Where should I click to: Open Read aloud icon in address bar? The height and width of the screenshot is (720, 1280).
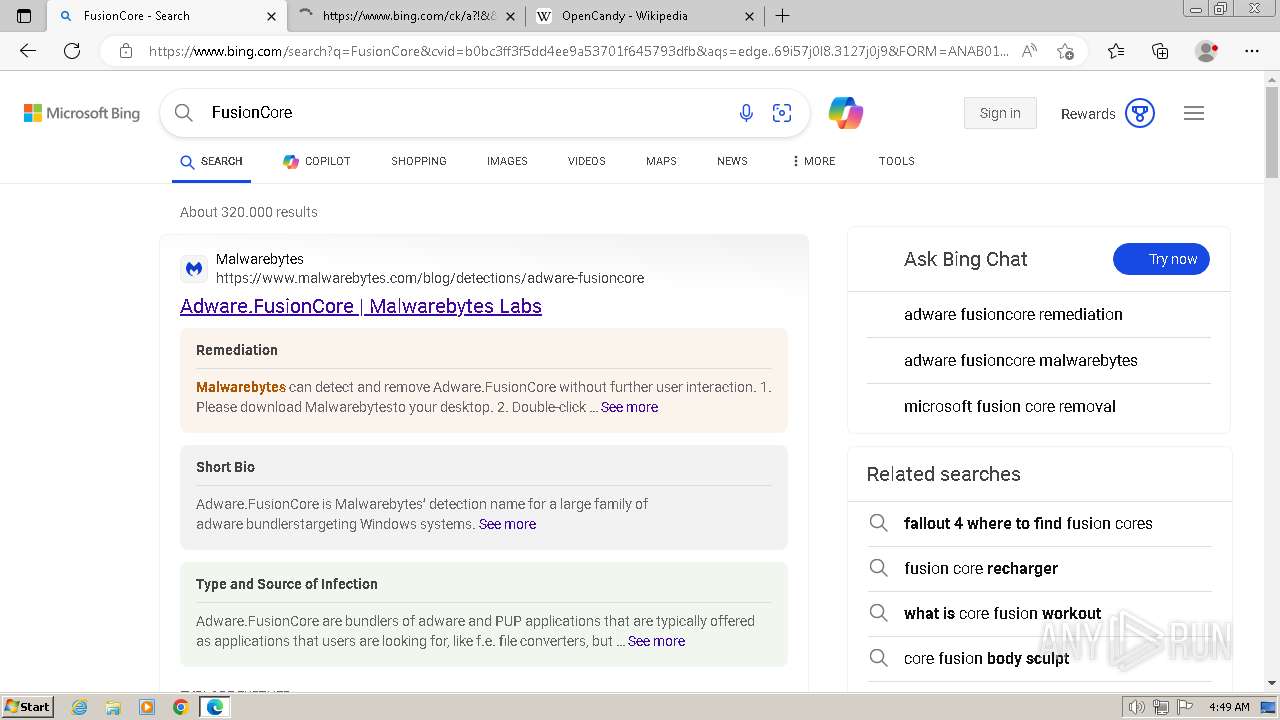point(1029,51)
